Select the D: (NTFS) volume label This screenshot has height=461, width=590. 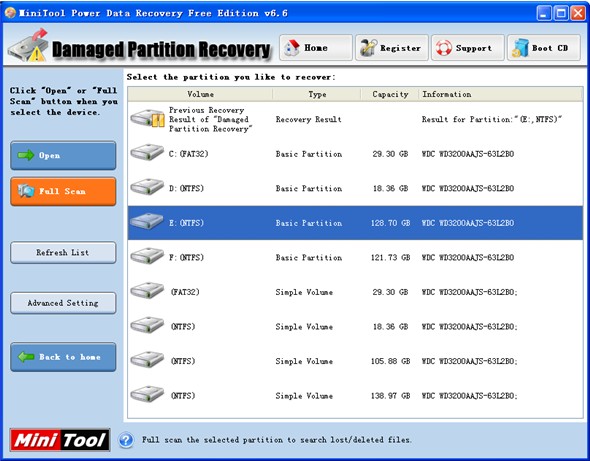pos(186,188)
